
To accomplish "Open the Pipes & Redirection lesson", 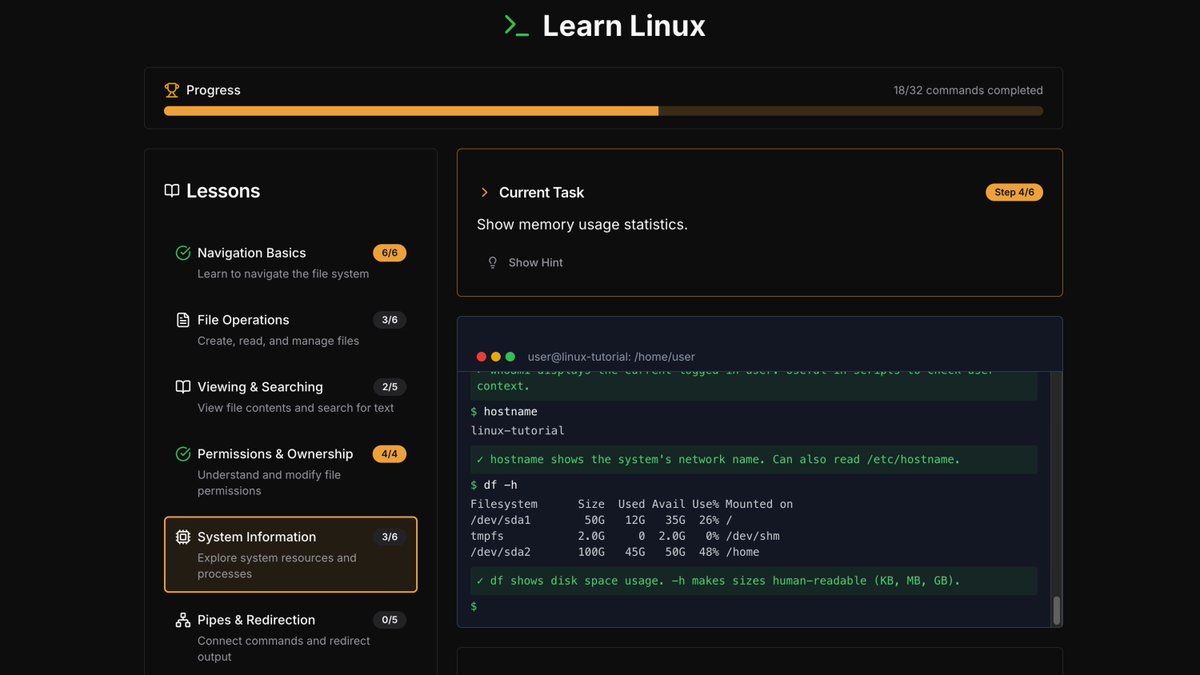I will click(291, 637).
